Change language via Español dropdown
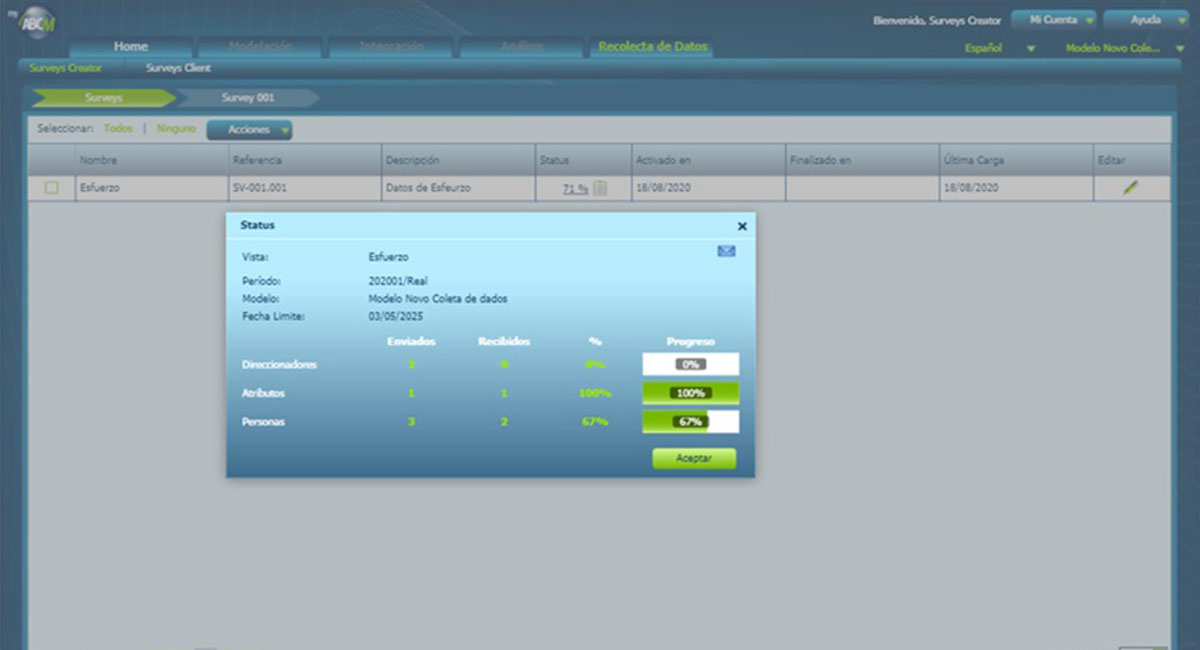Viewport: 1200px width, 650px height. coord(998,48)
